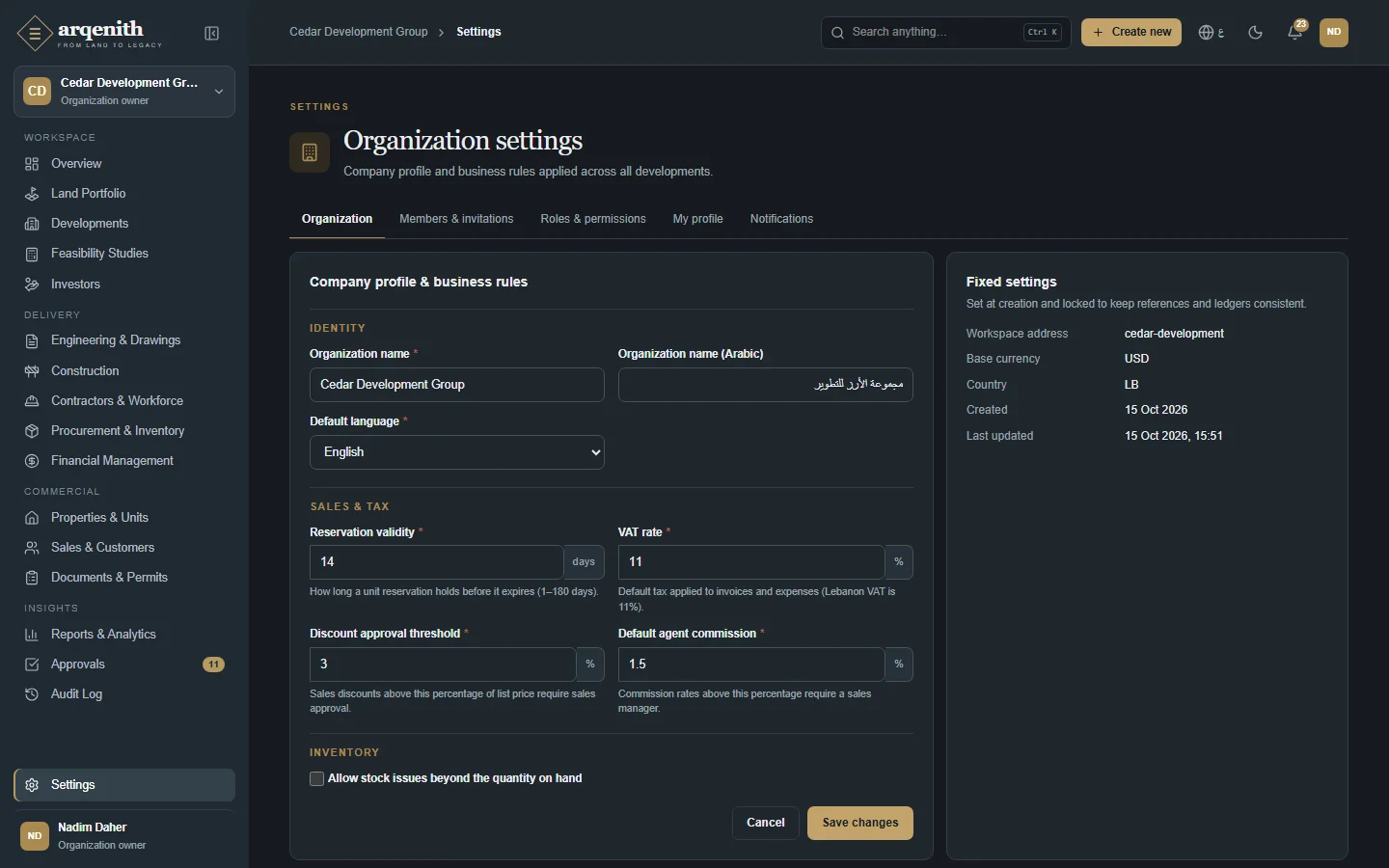Open notifications bell icon

point(1295,32)
